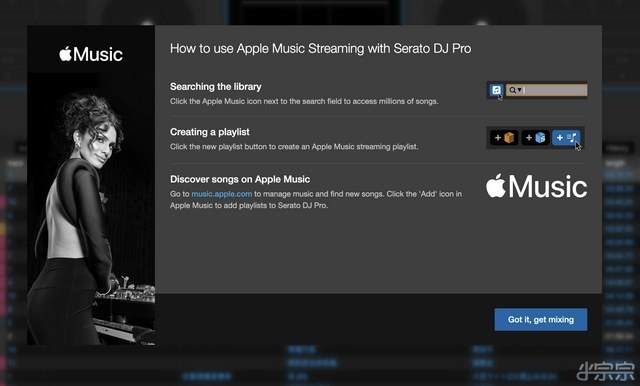The image size is (640, 386).
Task: Click the description about accessing millions of songs
Action: pos(304,101)
